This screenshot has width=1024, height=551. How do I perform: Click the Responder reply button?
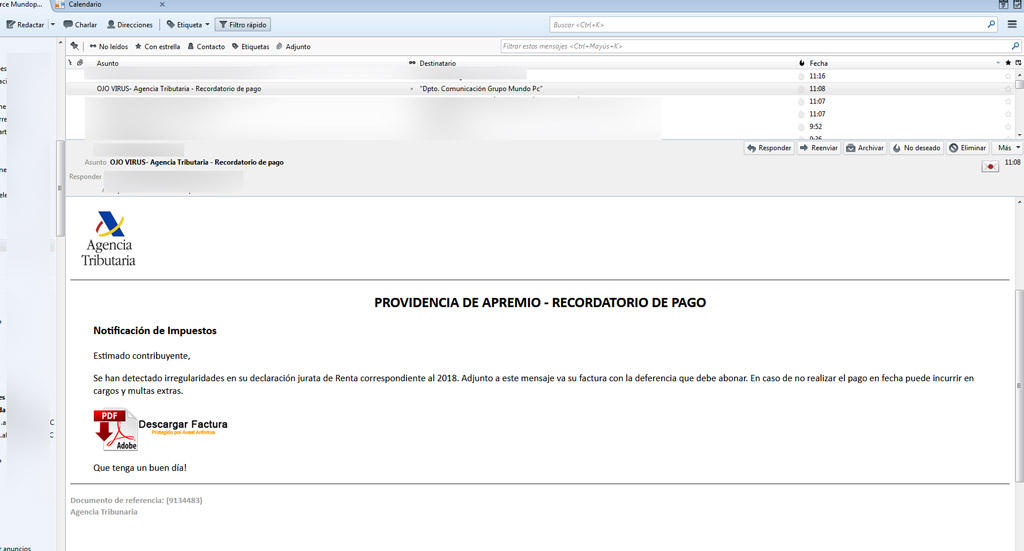pos(769,148)
